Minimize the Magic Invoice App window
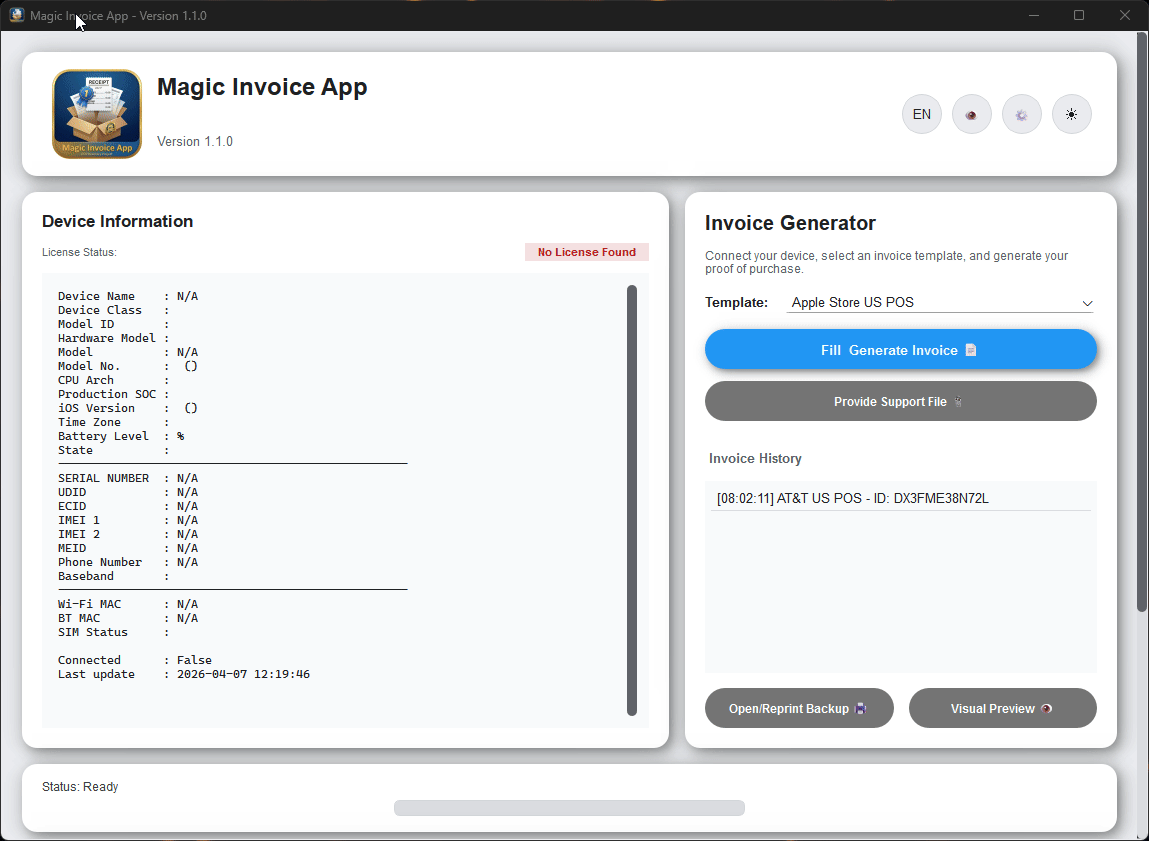This screenshot has width=1149, height=841. pos(1034,15)
